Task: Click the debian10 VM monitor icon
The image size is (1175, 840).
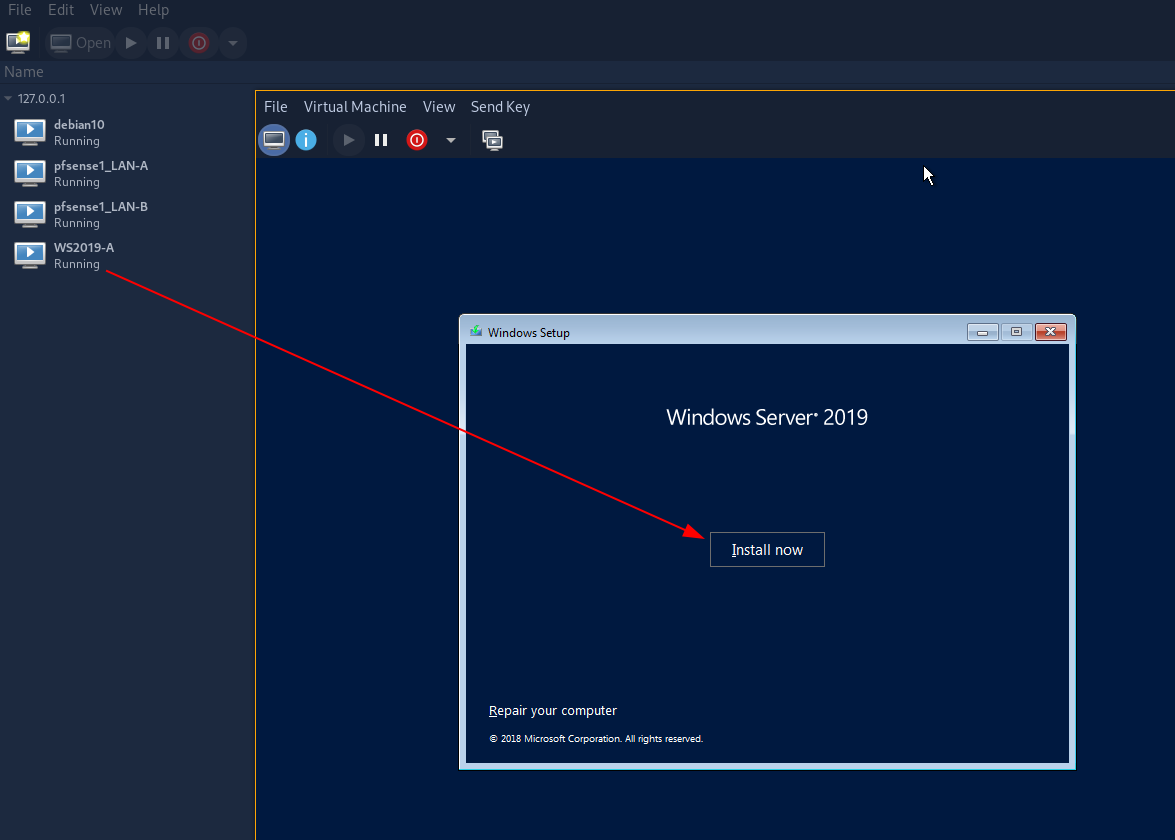Action: click(x=30, y=132)
